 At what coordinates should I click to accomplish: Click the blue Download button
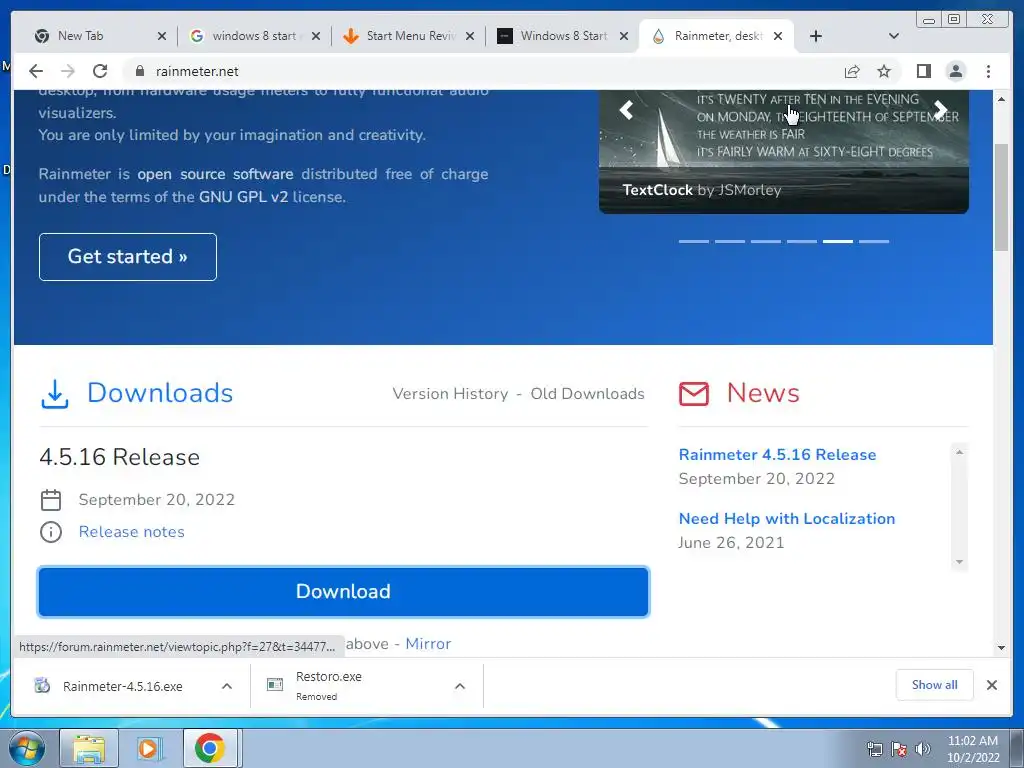pos(344,592)
